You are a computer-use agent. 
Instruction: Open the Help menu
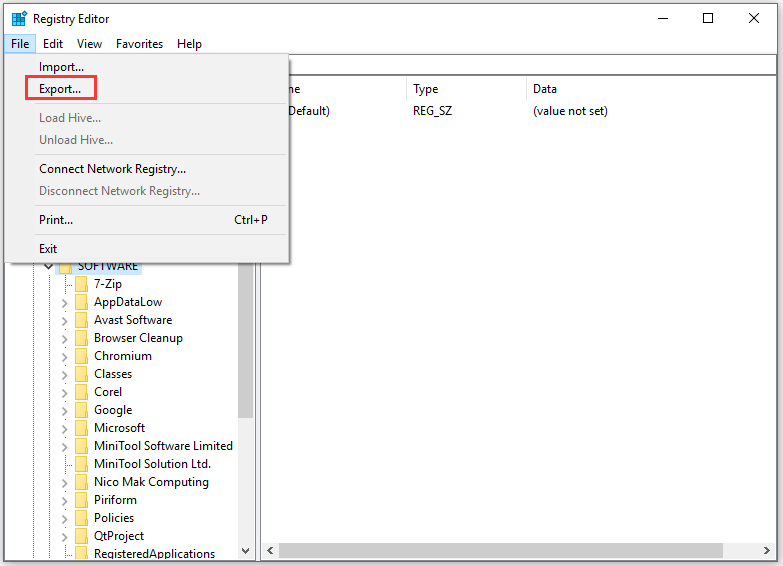point(189,44)
